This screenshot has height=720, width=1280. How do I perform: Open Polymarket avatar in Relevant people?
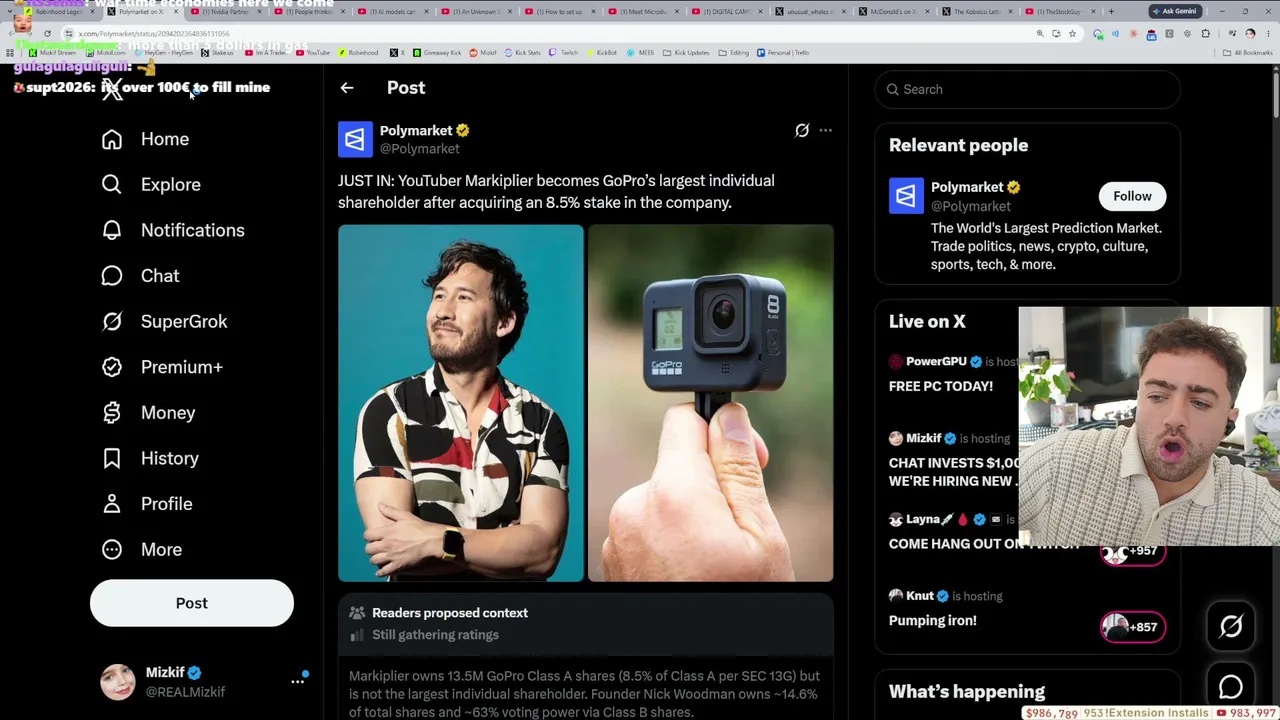tap(906, 196)
